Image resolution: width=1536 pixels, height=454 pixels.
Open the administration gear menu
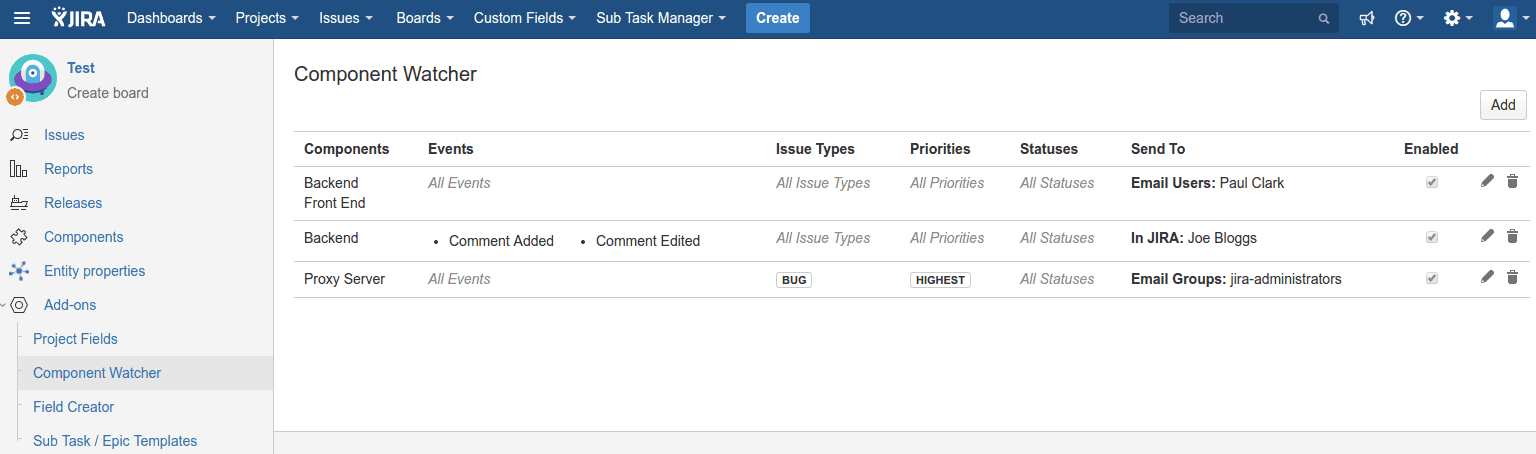pyautogui.click(x=1458, y=18)
